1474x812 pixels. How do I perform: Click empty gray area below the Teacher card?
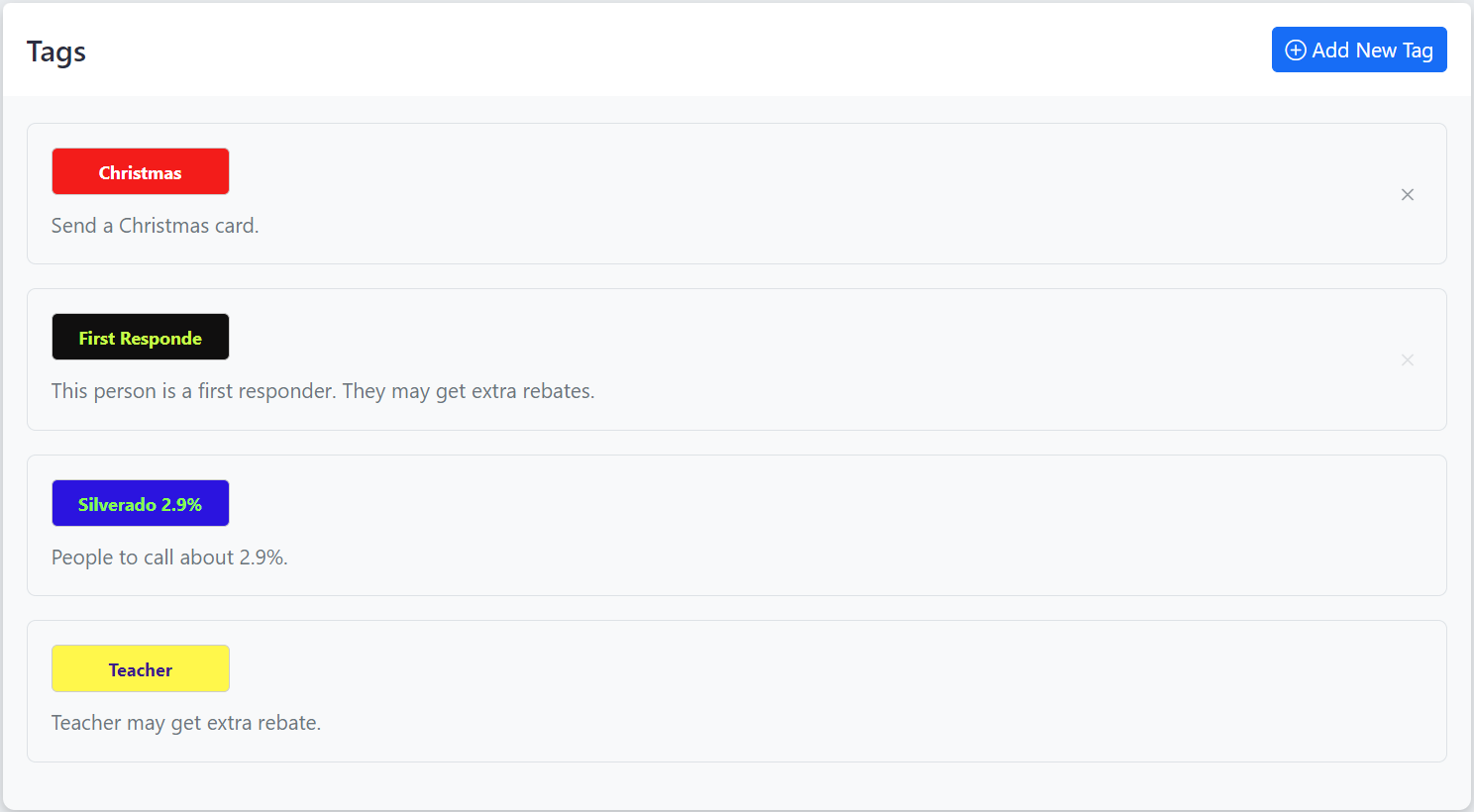pyautogui.click(x=737, y=786)
